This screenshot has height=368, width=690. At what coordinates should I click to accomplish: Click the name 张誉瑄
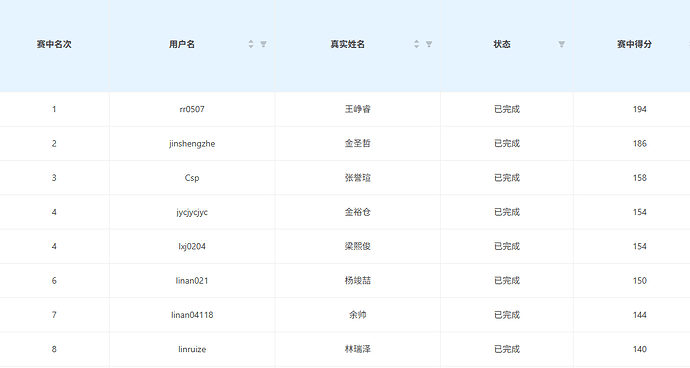click(x=358, y=178)
